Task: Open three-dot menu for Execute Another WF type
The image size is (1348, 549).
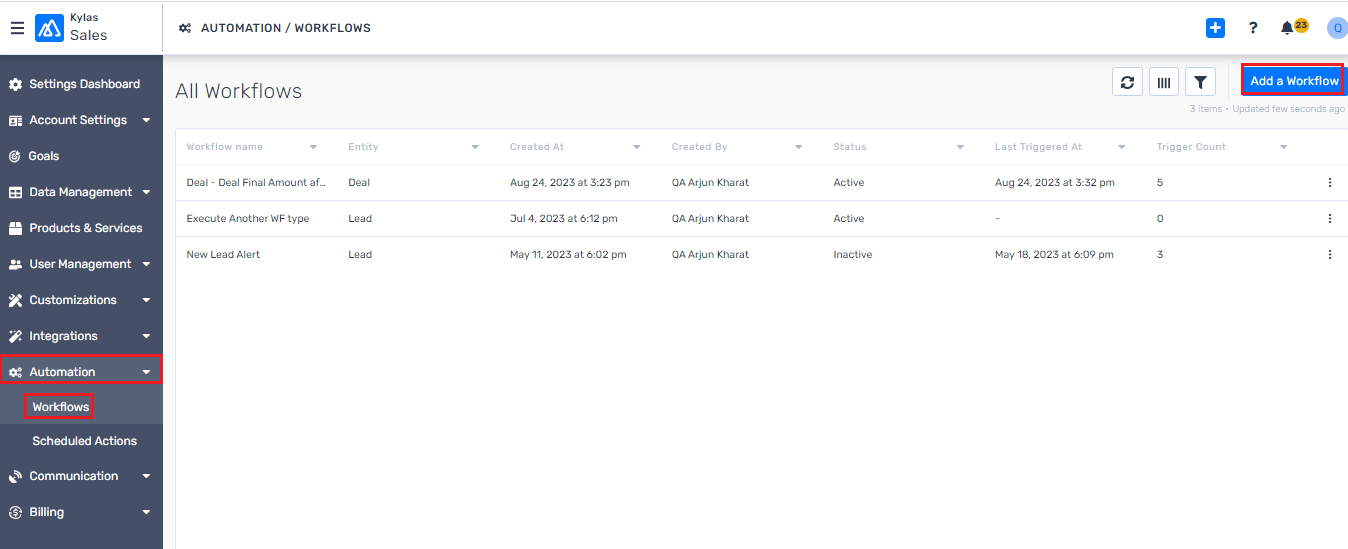Action: pos(1330,219)
